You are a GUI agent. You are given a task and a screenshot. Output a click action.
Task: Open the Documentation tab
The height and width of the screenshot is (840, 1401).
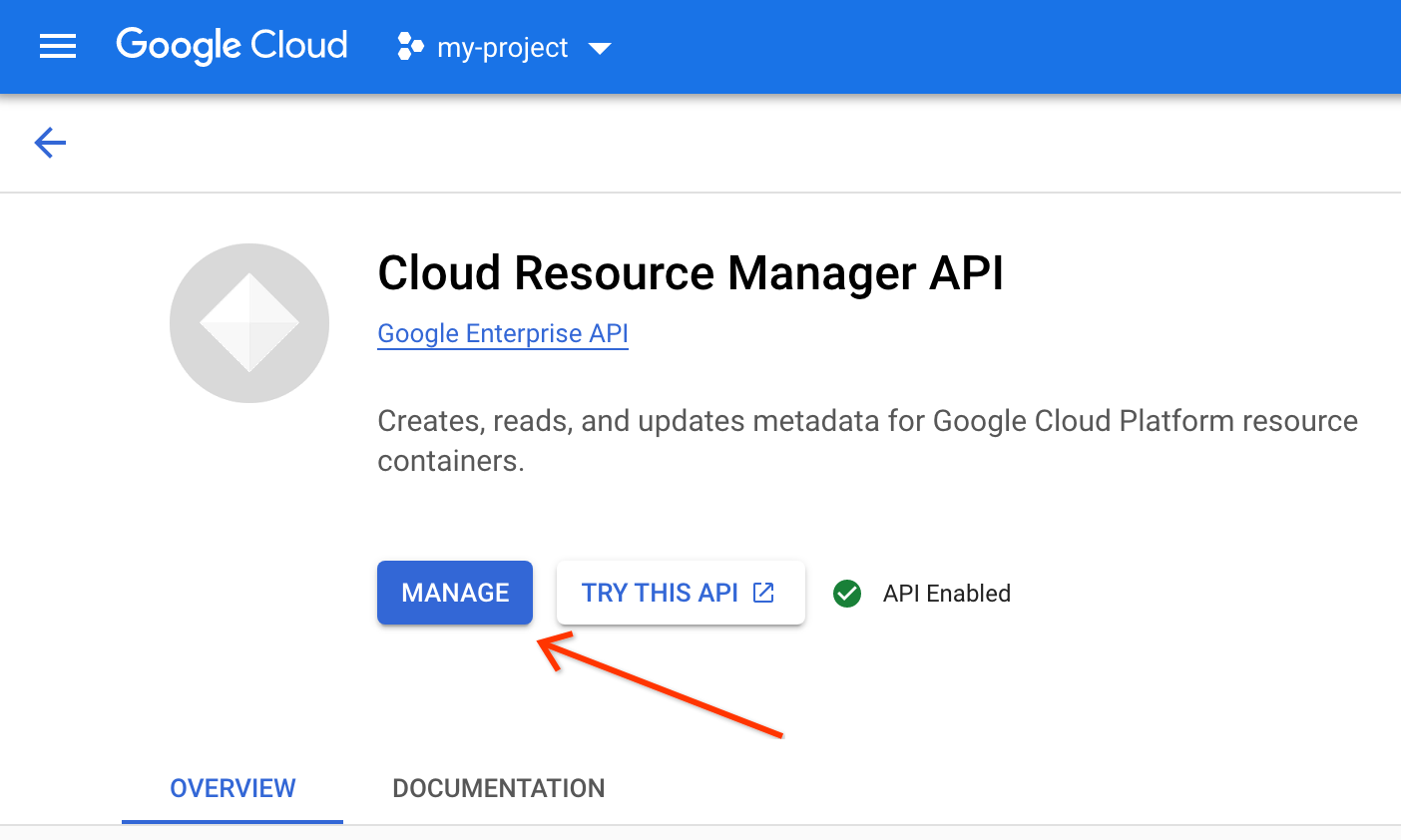pyautogui.click(x=498, y=788)
